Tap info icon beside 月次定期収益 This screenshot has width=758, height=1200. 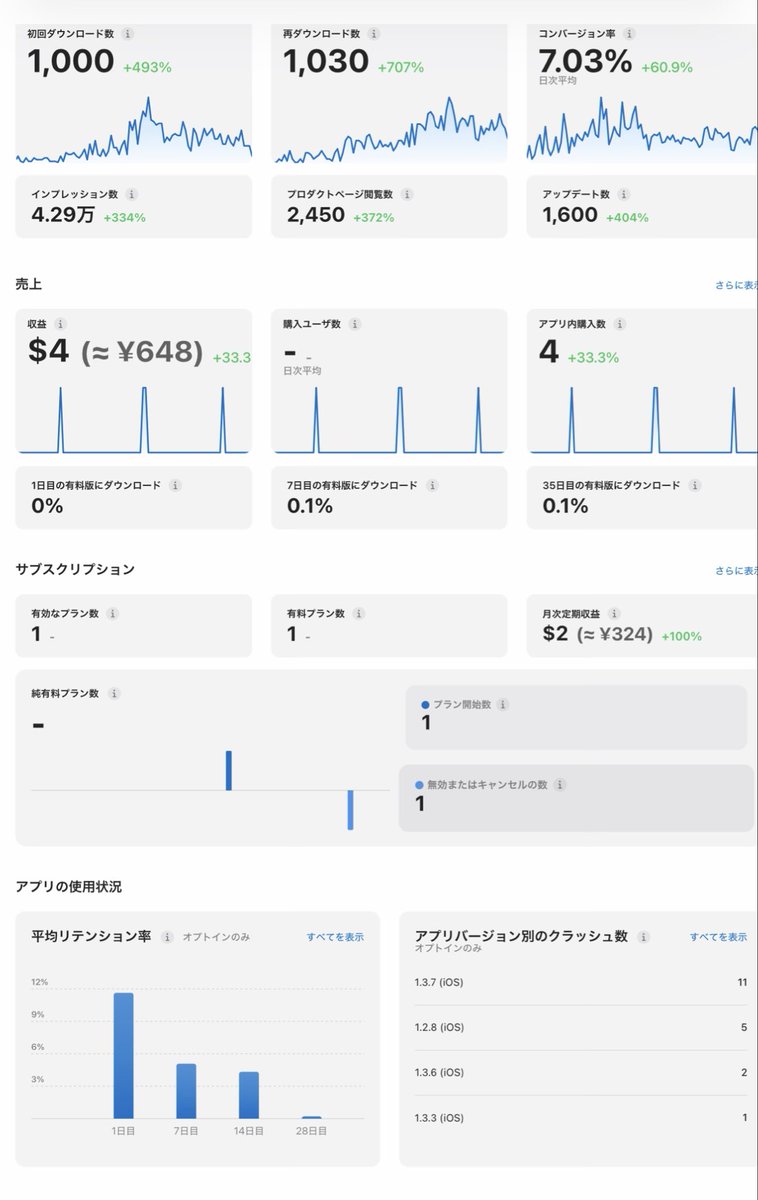[x=614, y=613]
